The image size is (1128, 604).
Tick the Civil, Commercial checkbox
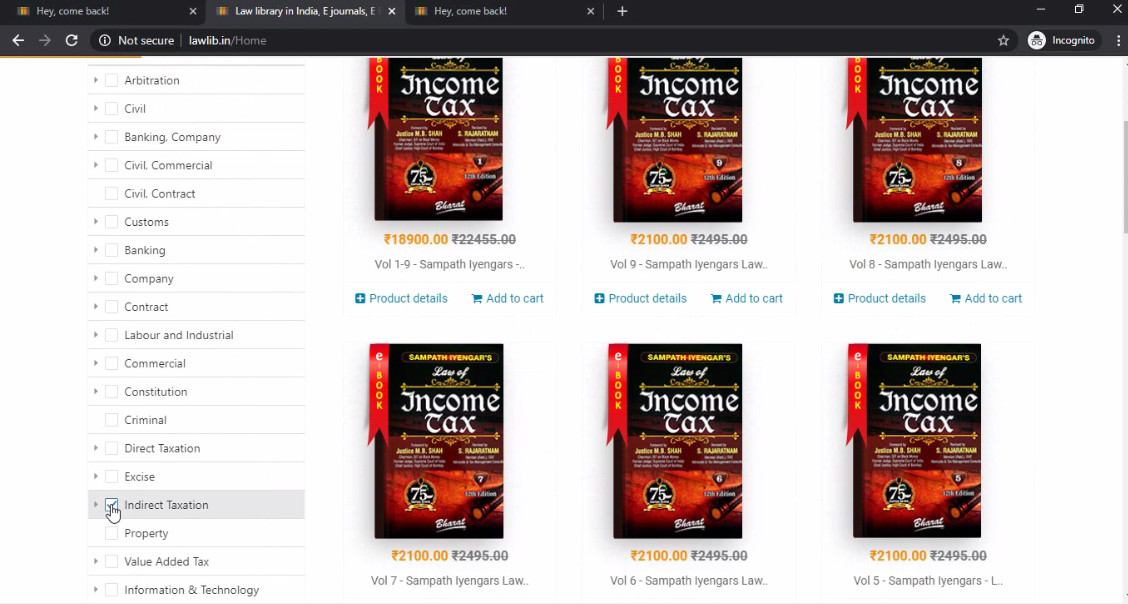112,165
